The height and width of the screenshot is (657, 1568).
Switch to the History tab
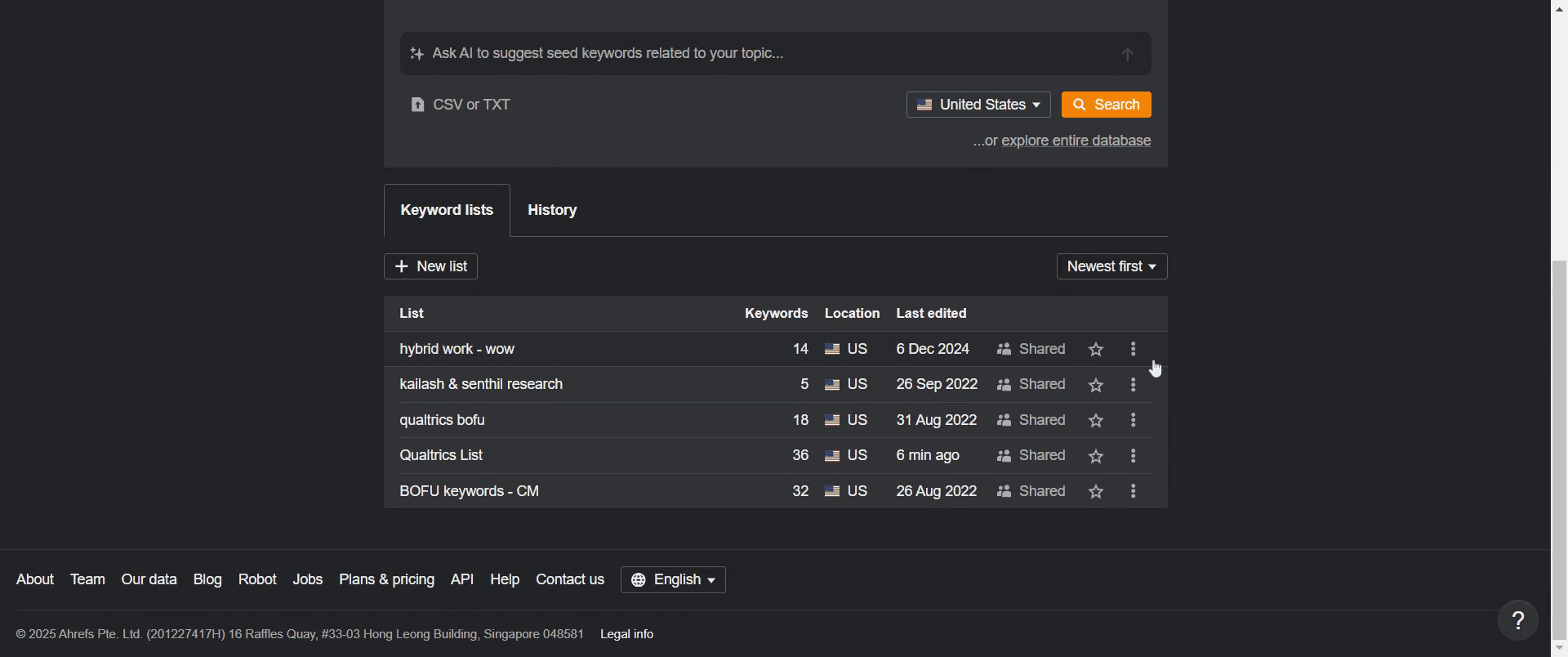coord(552,211)
